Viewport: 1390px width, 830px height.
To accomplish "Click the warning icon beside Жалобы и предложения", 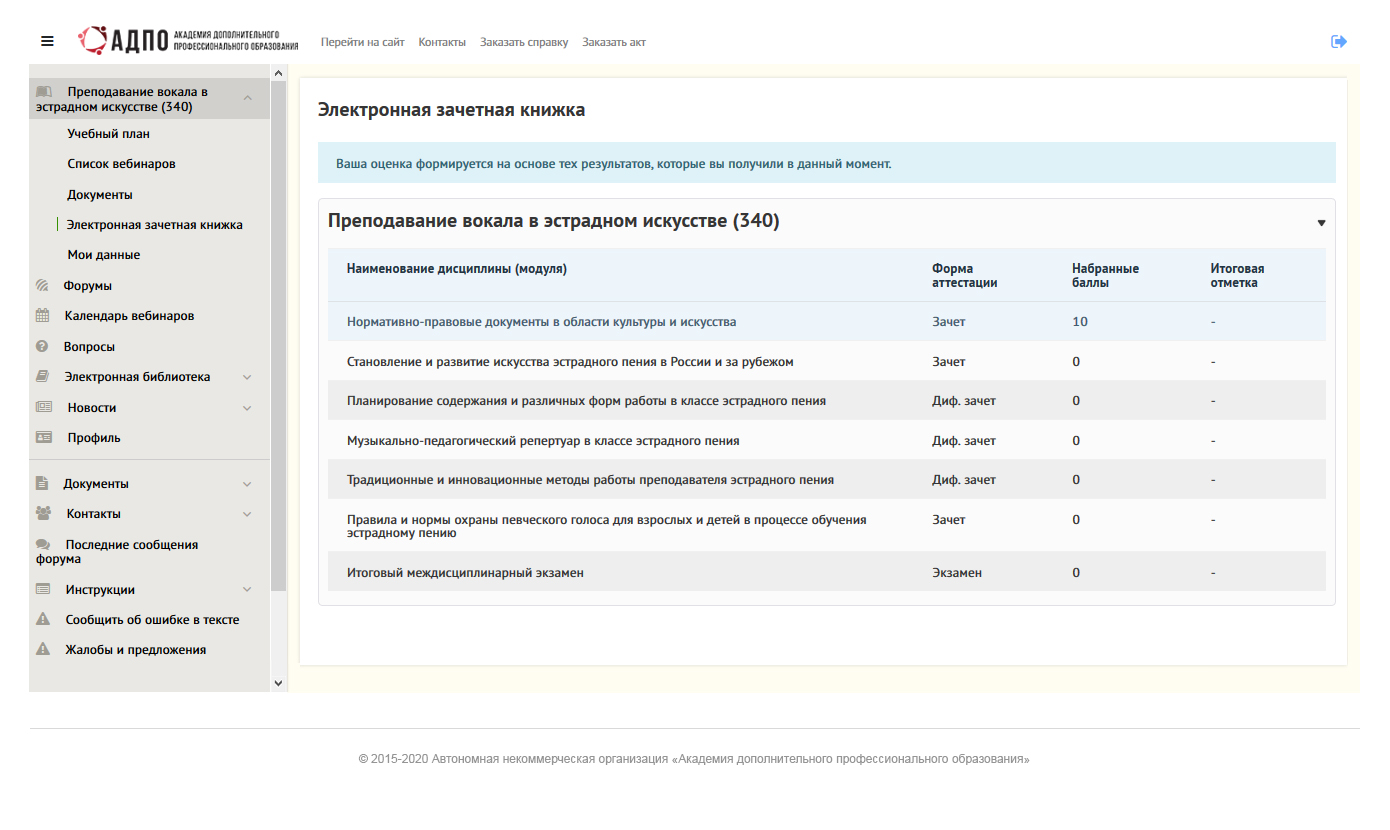I will (x=43, y=650).
